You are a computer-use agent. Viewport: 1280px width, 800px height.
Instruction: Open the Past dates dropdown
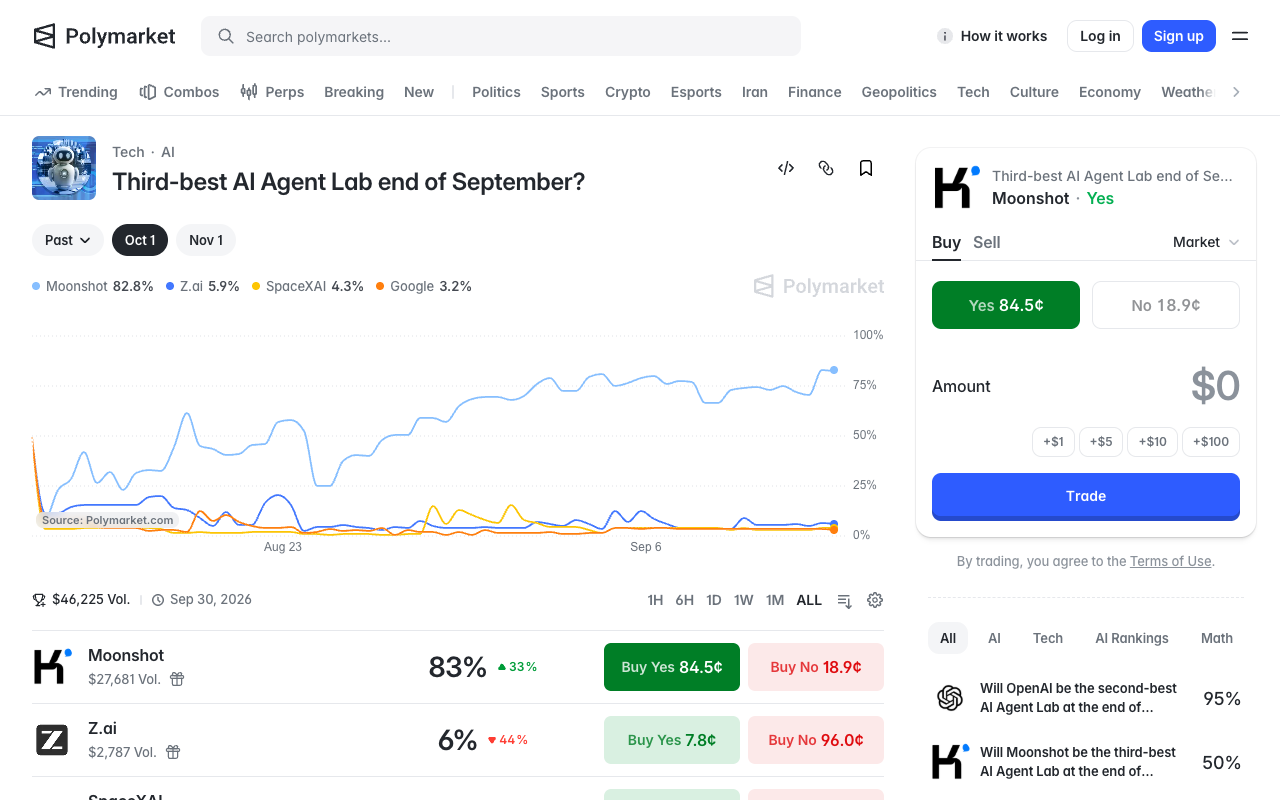(68, 240)
